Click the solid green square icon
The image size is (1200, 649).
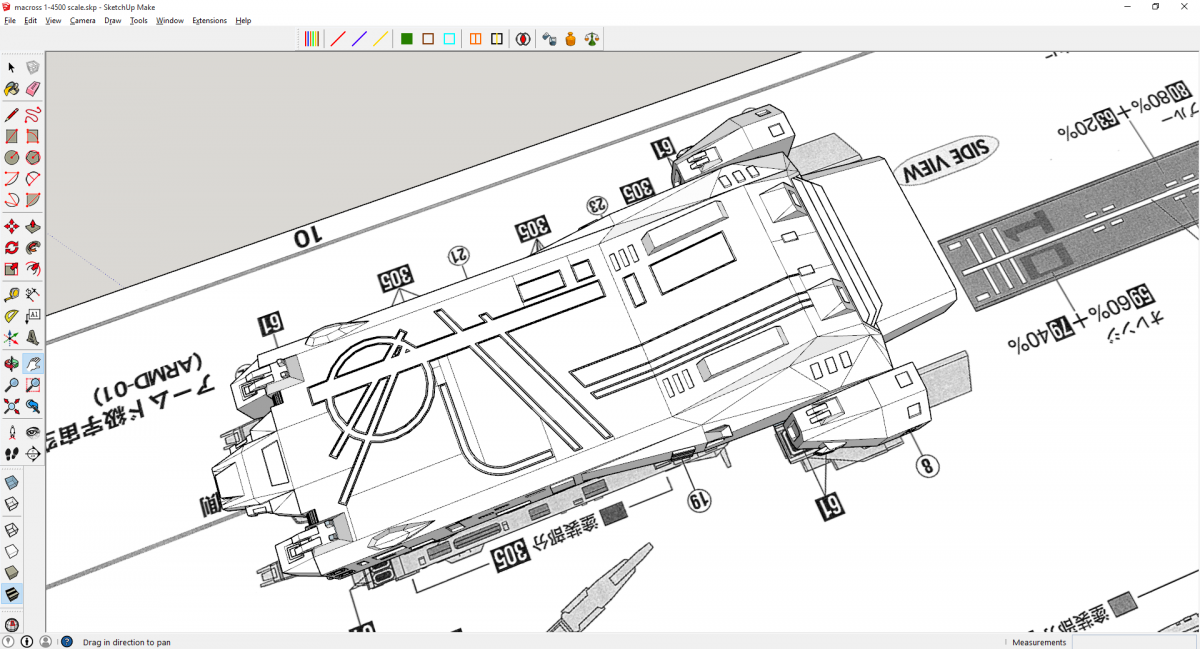click(407, 39)
